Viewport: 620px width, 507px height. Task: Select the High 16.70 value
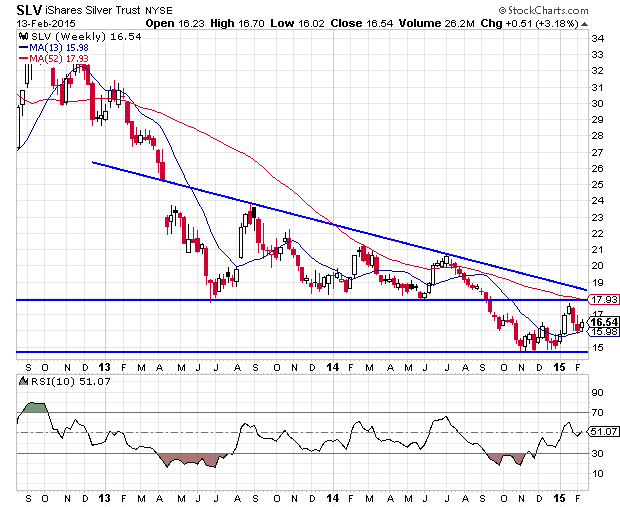(x=237, y=23)
